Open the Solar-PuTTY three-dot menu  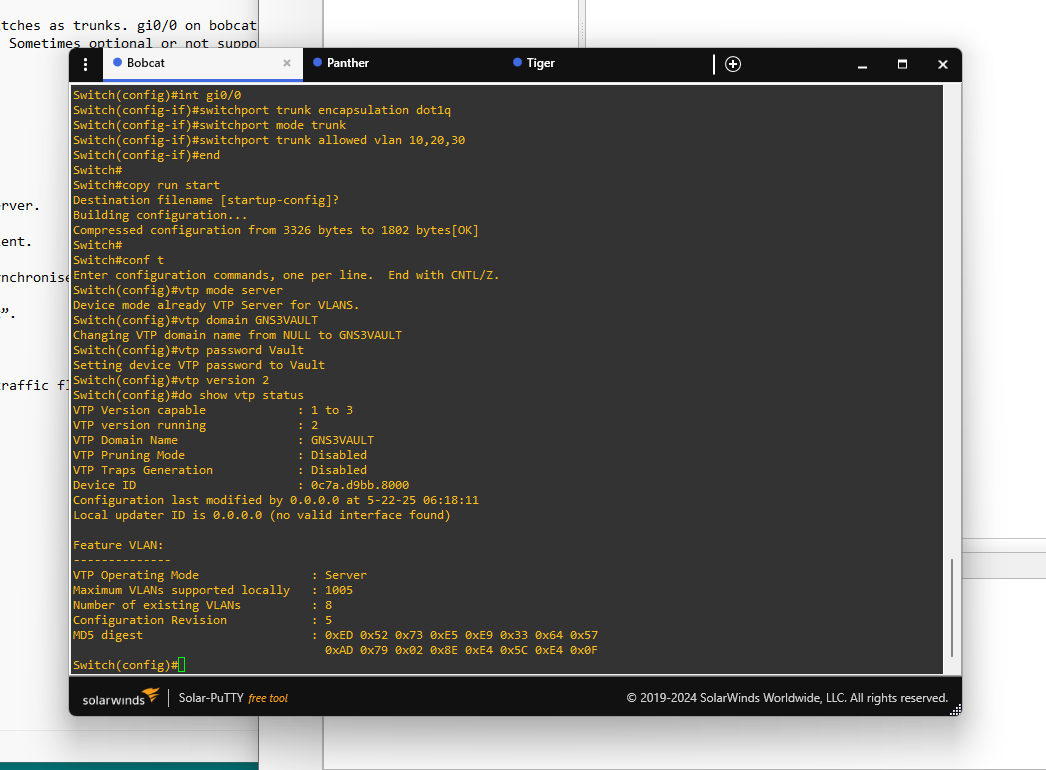pyautogui.click(x=85, y=64)
